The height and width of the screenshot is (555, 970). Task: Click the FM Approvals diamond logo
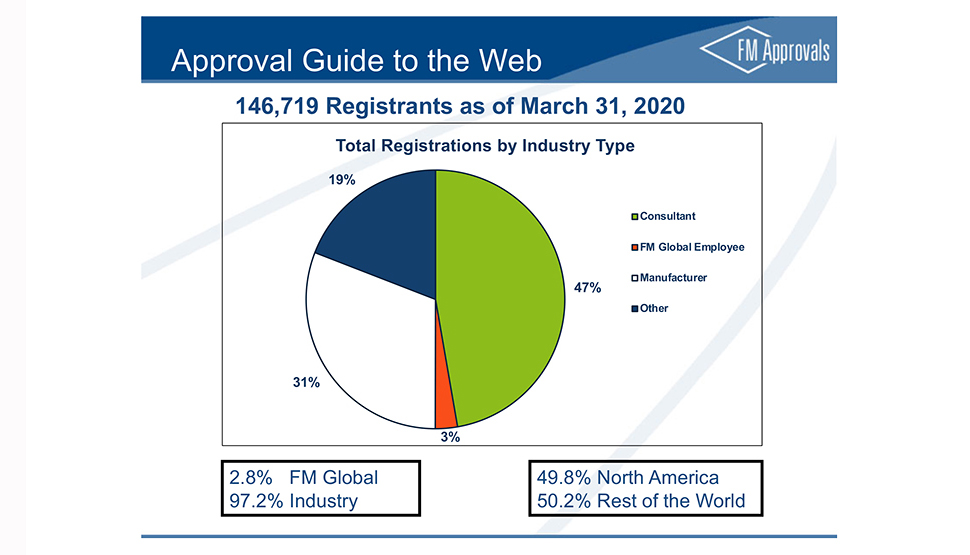tap(765, 50)
